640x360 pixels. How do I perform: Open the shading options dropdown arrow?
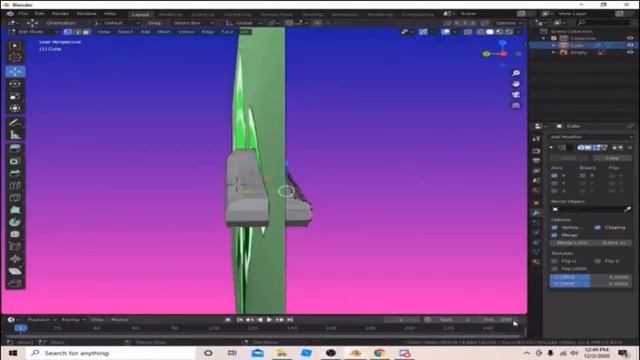click(518, 32)
